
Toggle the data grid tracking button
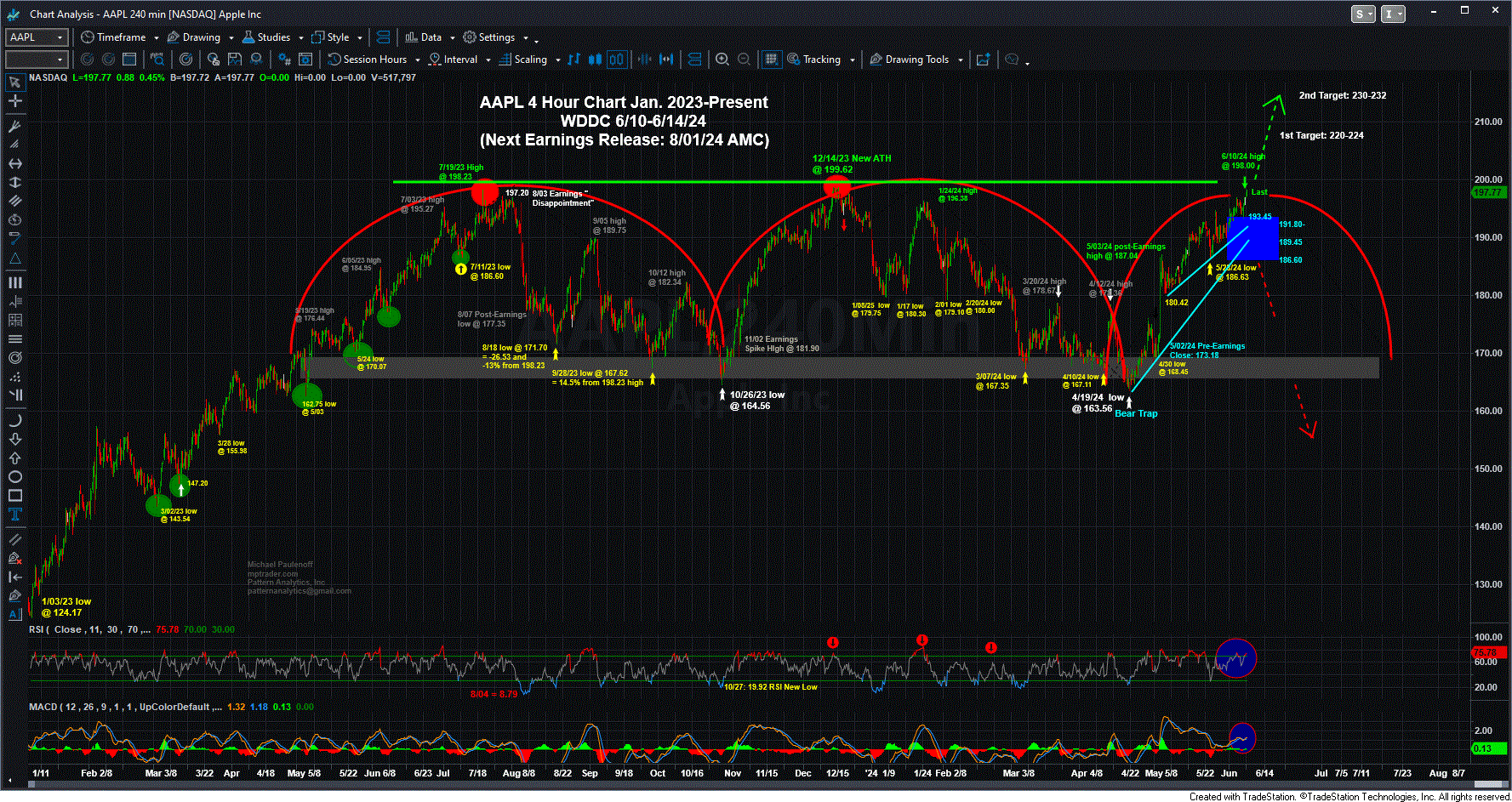pos(772,60)
